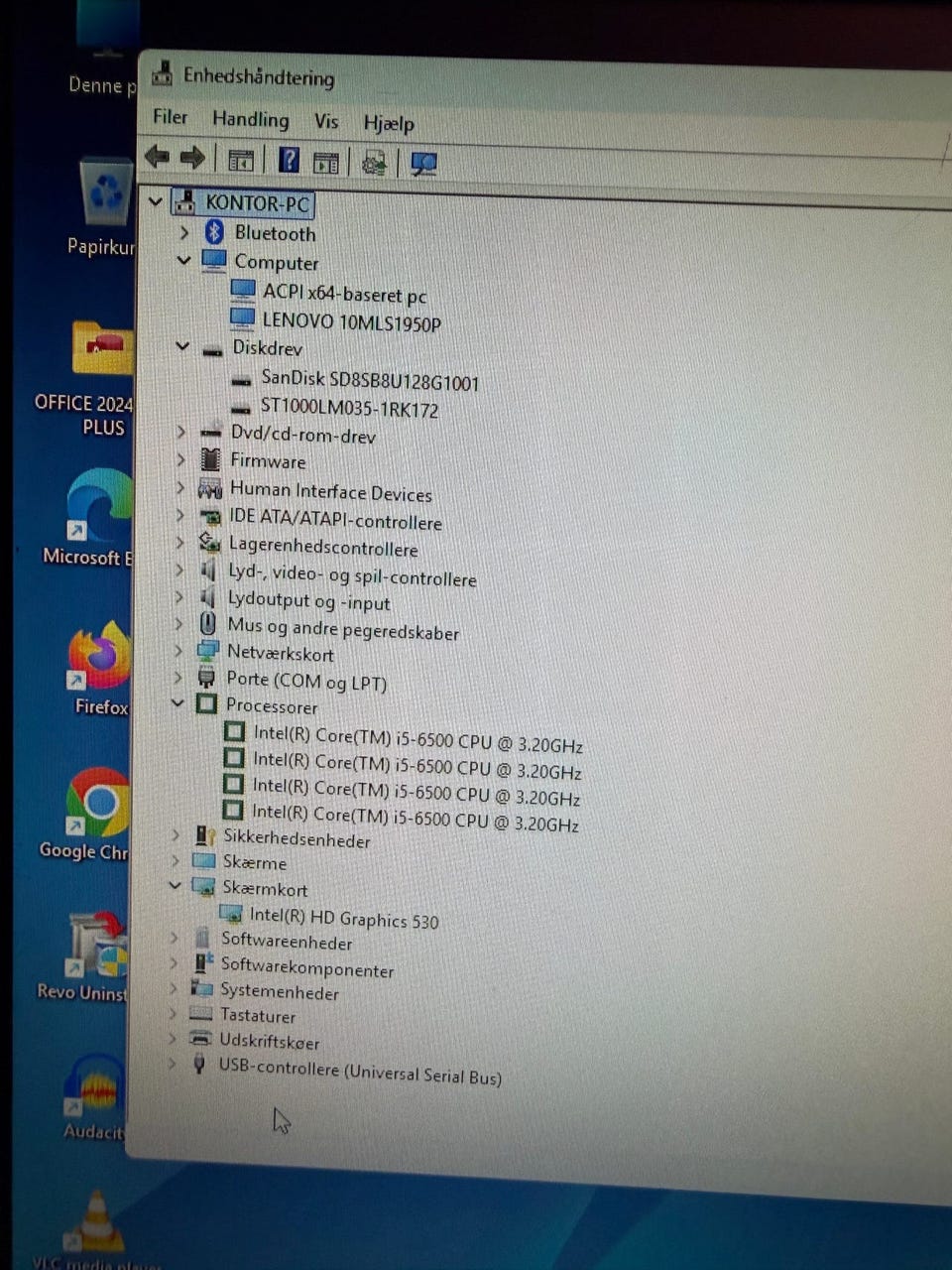This screenshot has width=952, height=1270.
Task: Click the Enhedshåndtering title bar icon
Action: [162, 74]
